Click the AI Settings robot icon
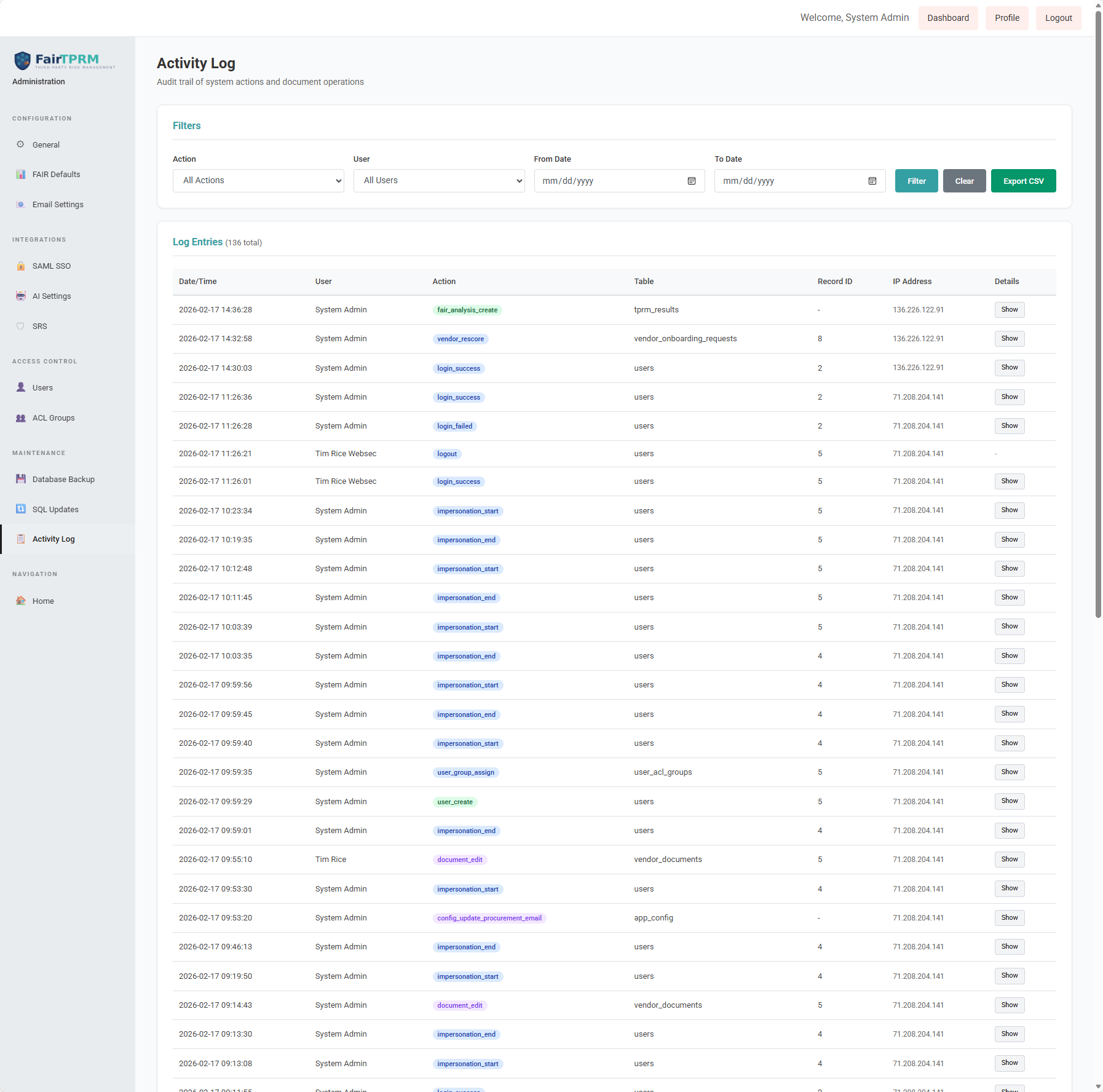 point(20,296)
